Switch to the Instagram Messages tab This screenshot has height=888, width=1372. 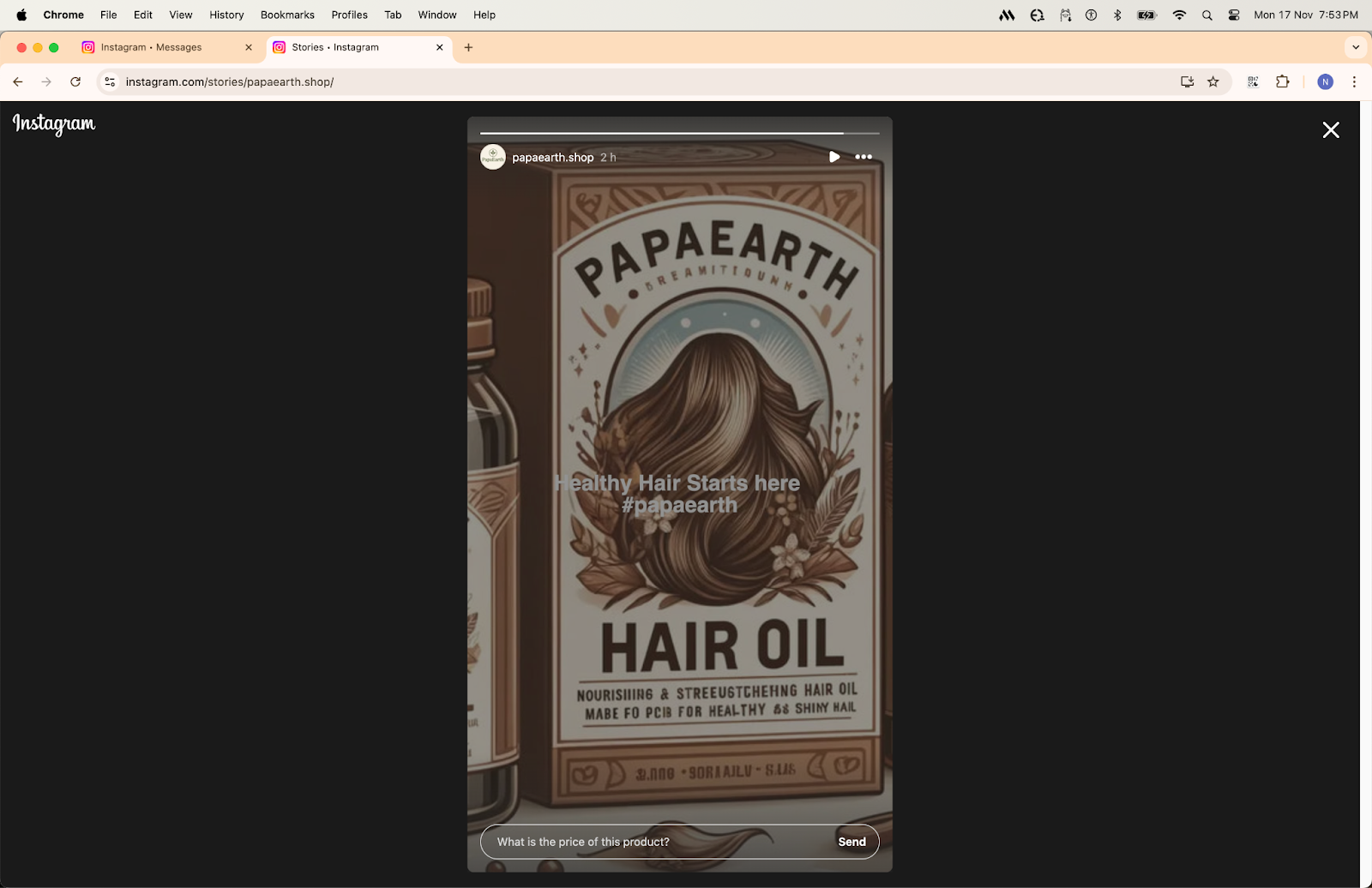pyautogui.click(x=168, y=47)
